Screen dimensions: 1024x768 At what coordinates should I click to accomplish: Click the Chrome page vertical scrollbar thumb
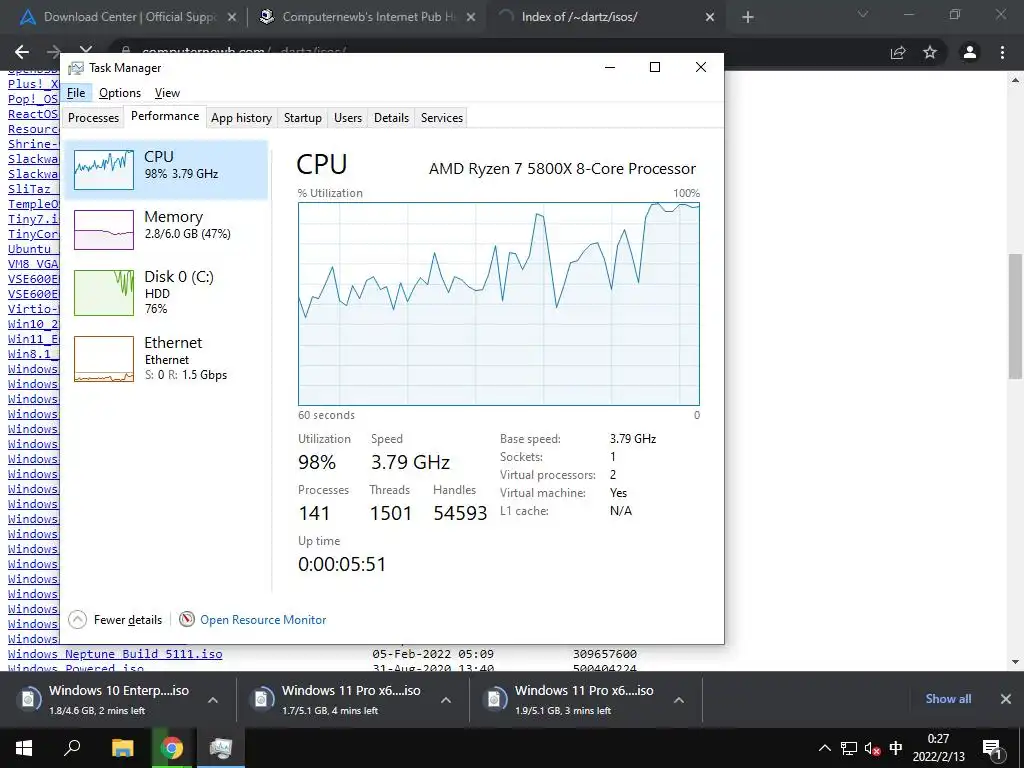coord(1015,316)
